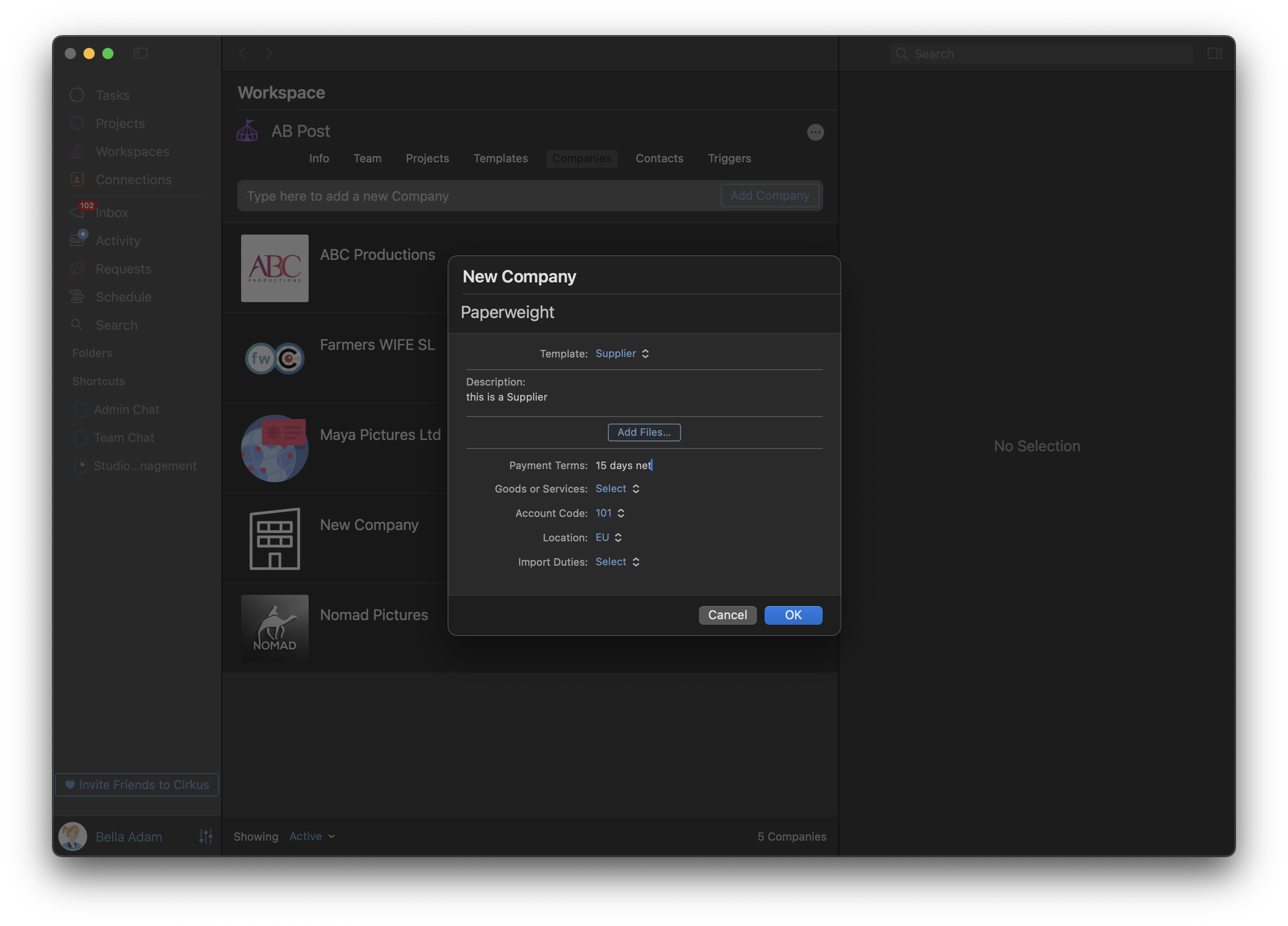Click the Connections icon in sidebar
The image size is (1288, 926).
coord(76,180)
